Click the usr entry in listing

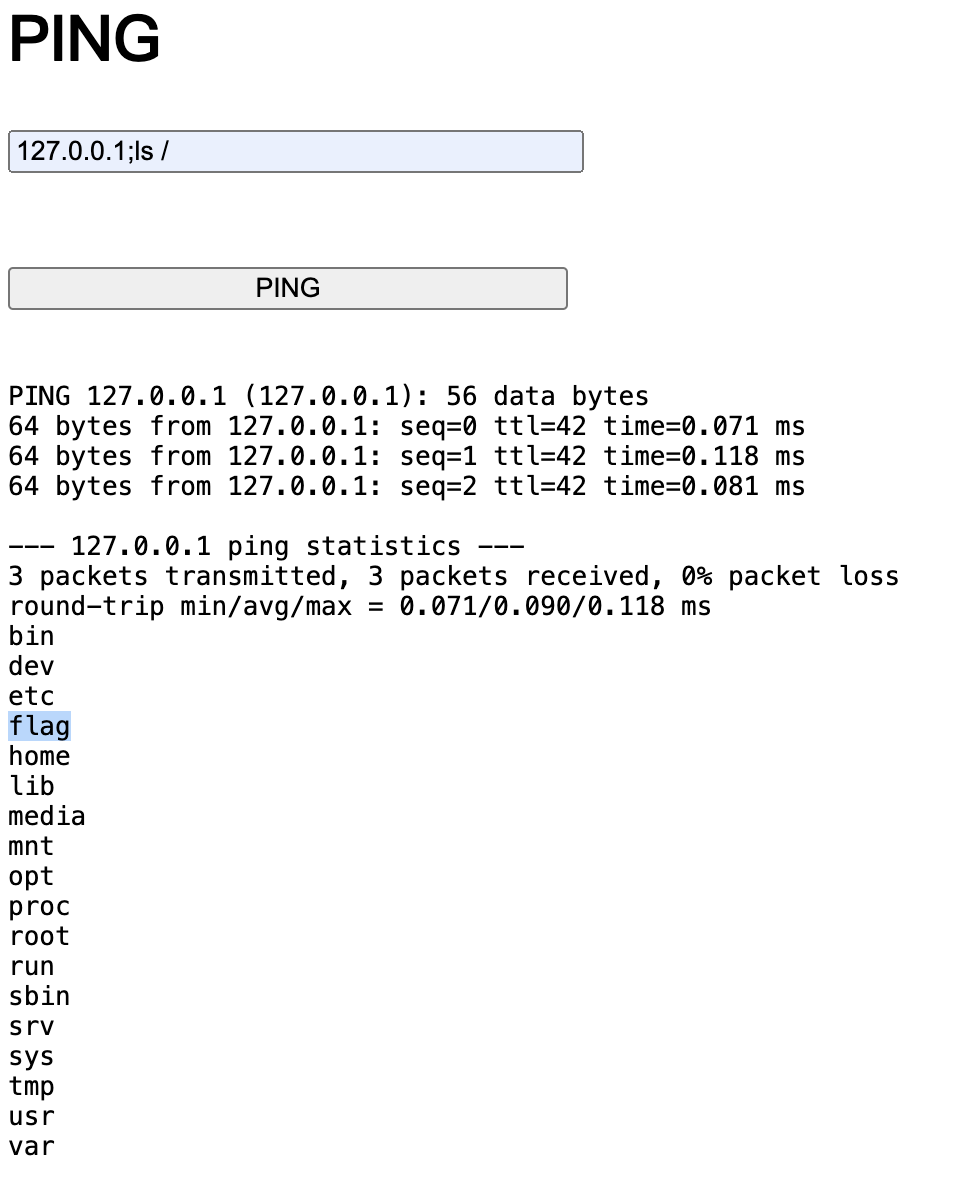pos(31,1116)
